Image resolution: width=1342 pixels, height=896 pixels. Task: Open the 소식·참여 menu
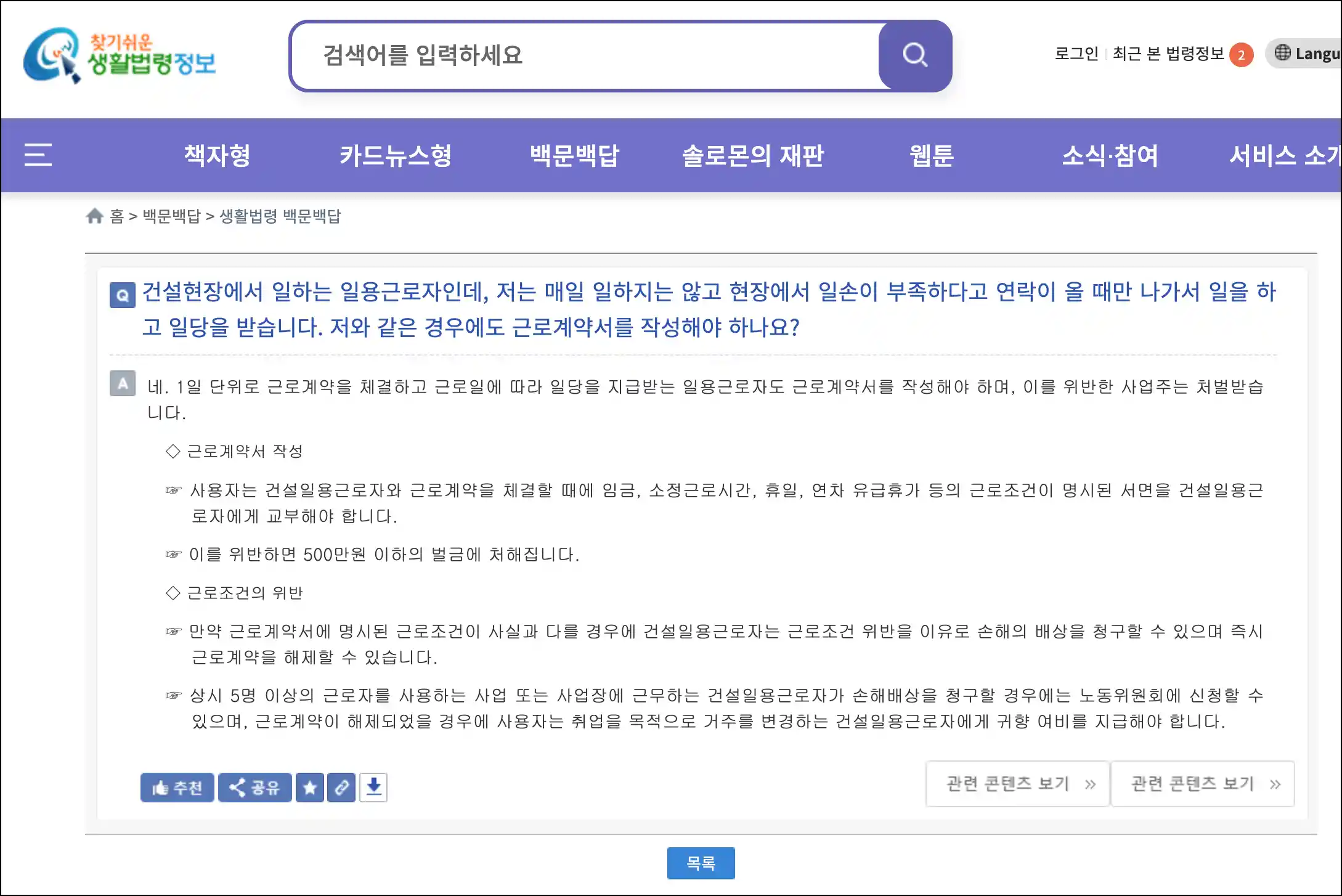coord(1110,155)
